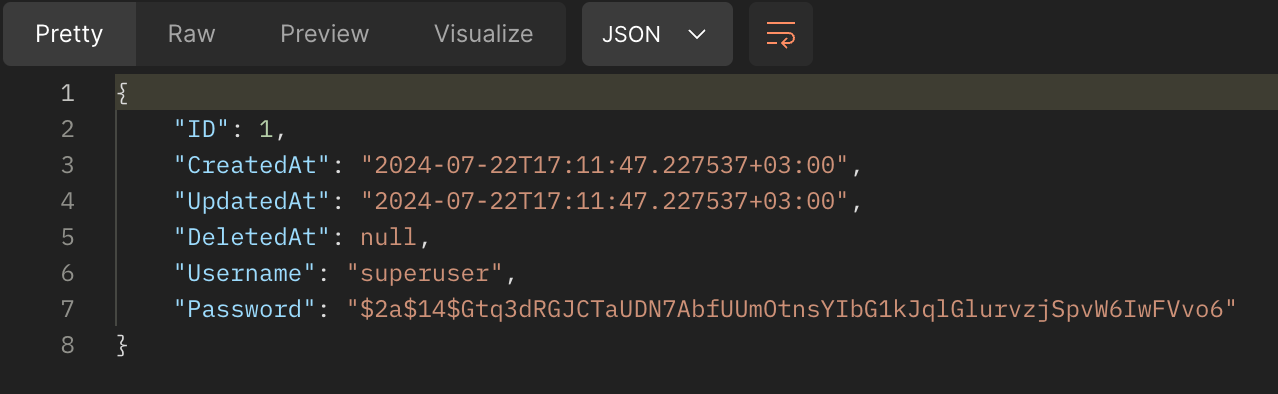The height and width of the screenshot is (394, 1278).
Task: Click the chevron beside JSON
Action: click(698, 34)
